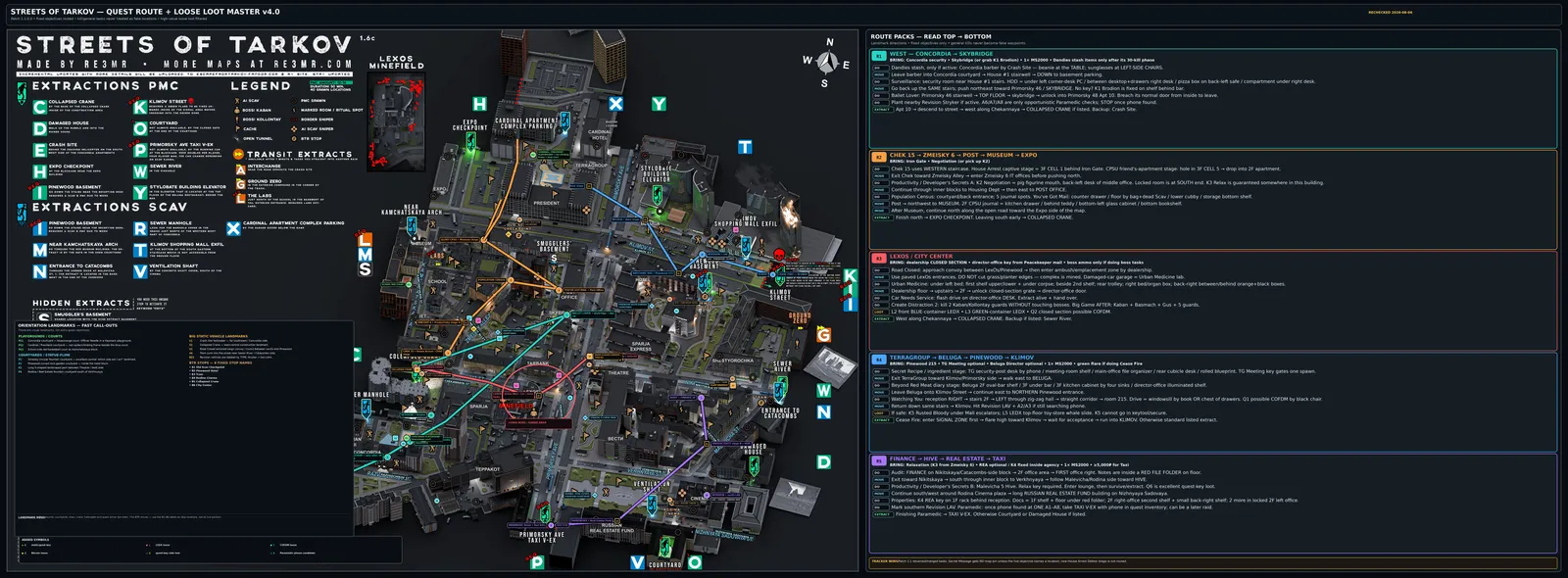Click the C Collapsed Crane legend icon
The width and height of the screenshot is (1568, 578).
39,107
